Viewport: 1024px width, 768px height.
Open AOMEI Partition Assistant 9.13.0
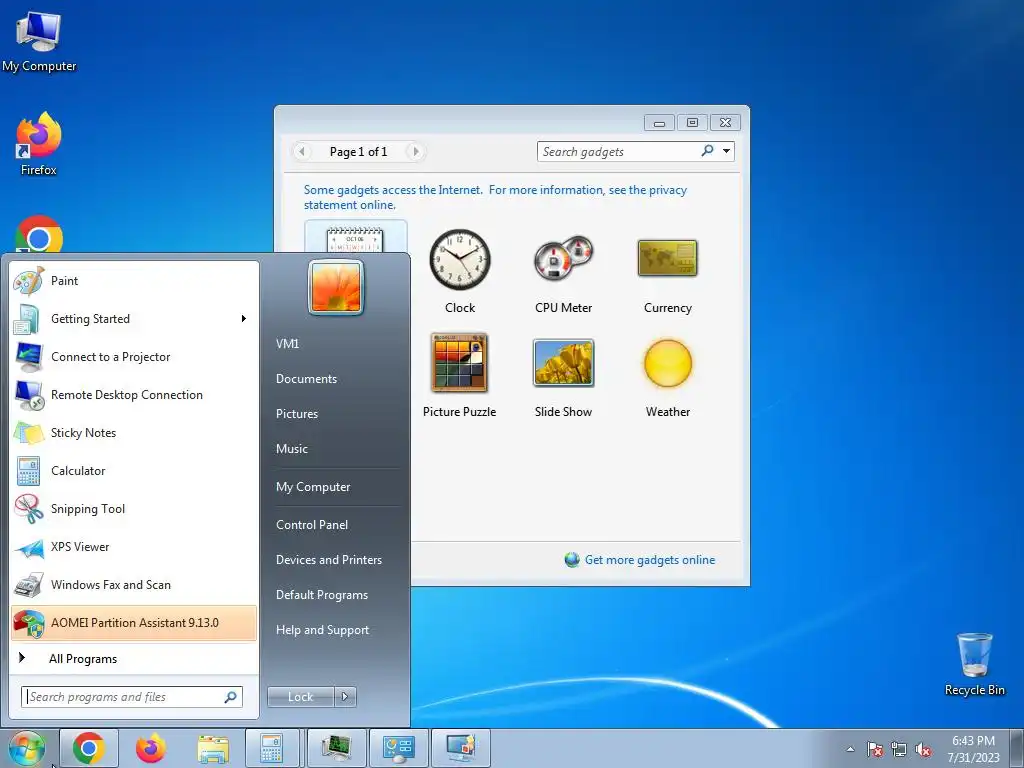point(134,622)
